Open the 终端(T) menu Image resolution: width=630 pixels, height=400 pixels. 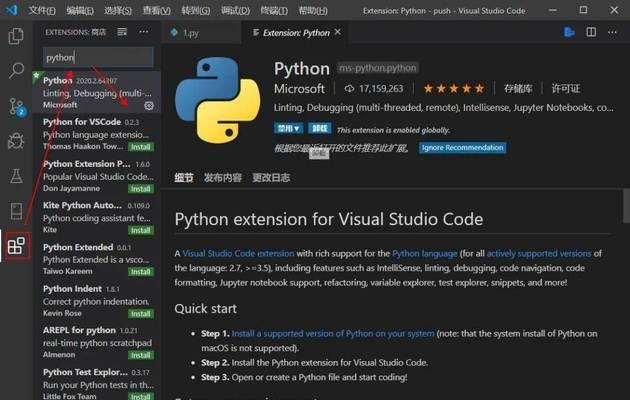tap(274, 10)
